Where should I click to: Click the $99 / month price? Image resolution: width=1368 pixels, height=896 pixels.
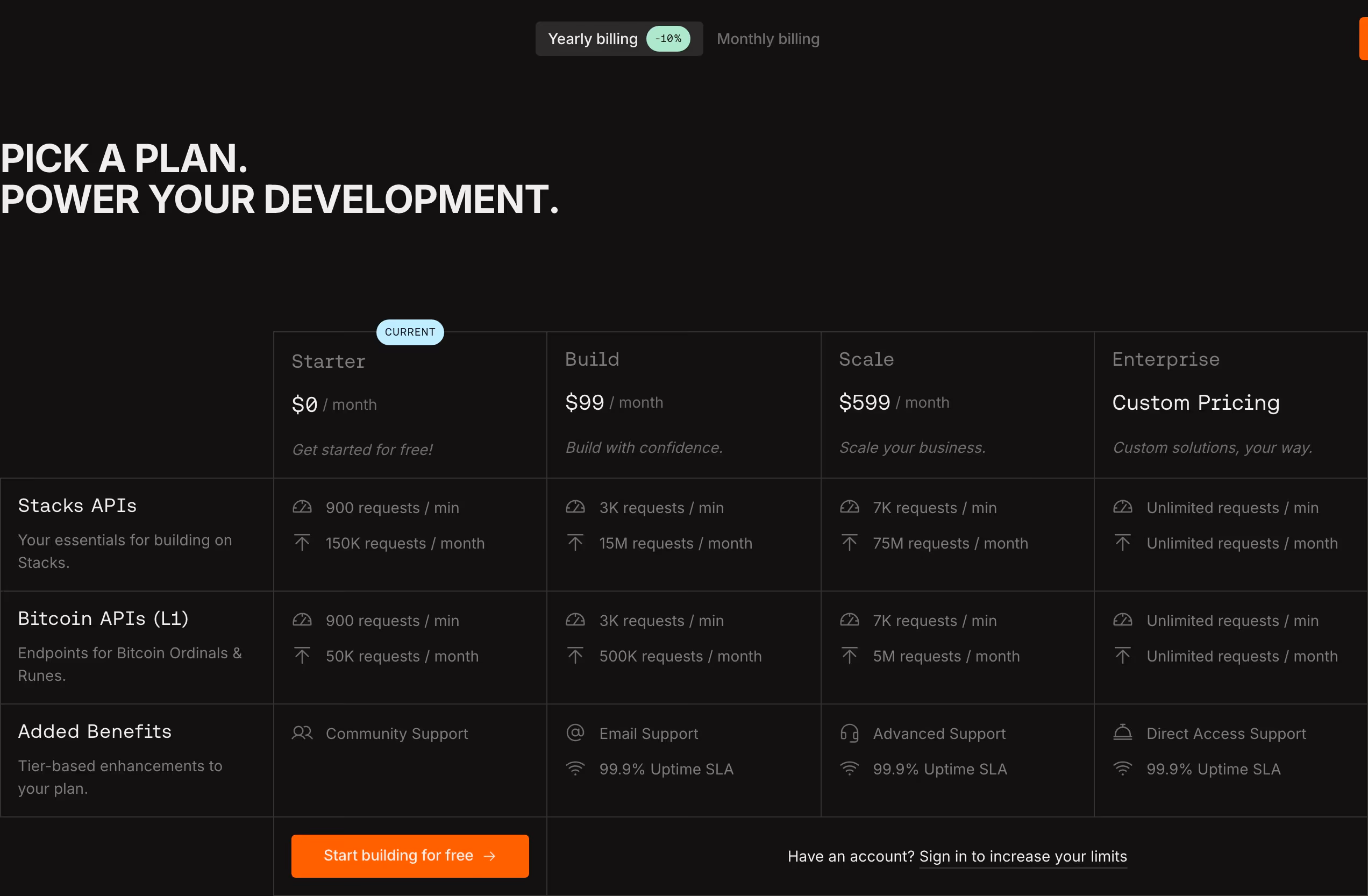[614, 402]
